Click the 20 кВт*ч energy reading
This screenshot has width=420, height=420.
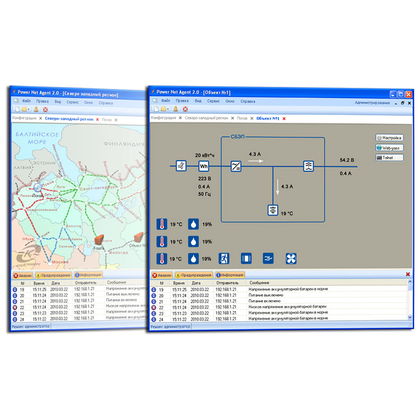(205, 155)
